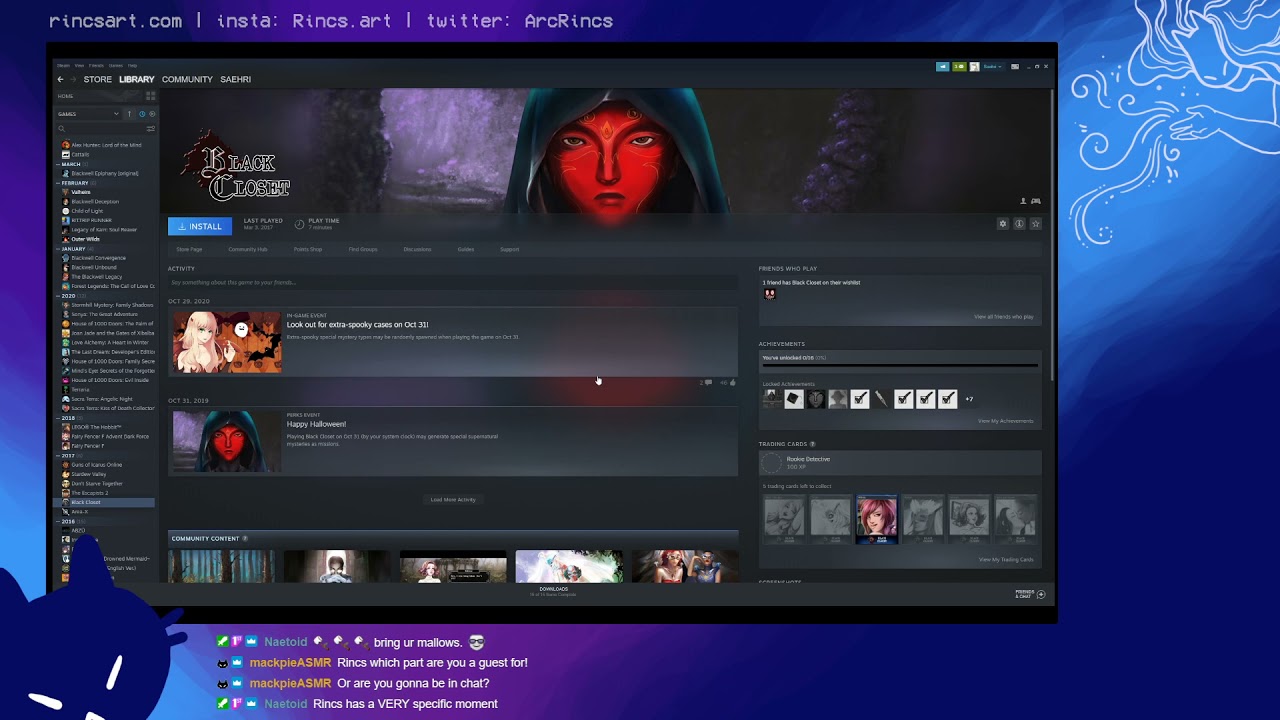Switch to Big Picture mode icon
This screenshot has width=1280, height=720.
click(x=1015, y=66)
